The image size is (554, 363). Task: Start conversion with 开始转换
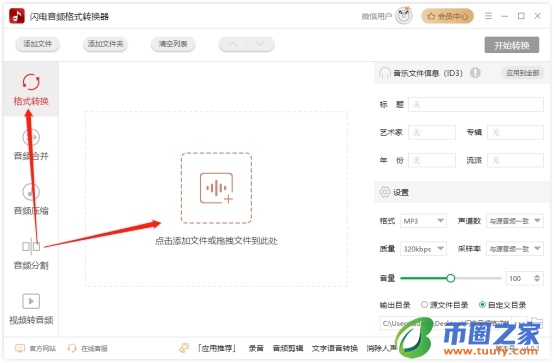[x=512, y=45]
